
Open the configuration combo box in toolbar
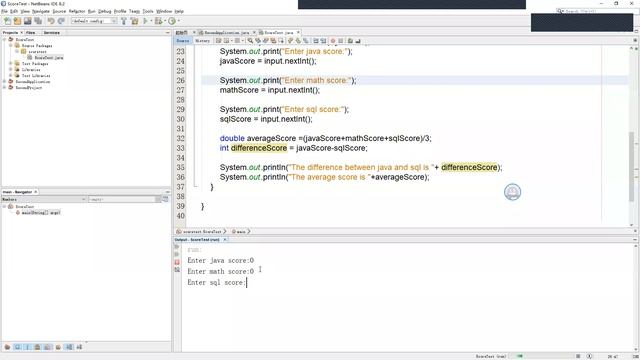click(94, 21)
